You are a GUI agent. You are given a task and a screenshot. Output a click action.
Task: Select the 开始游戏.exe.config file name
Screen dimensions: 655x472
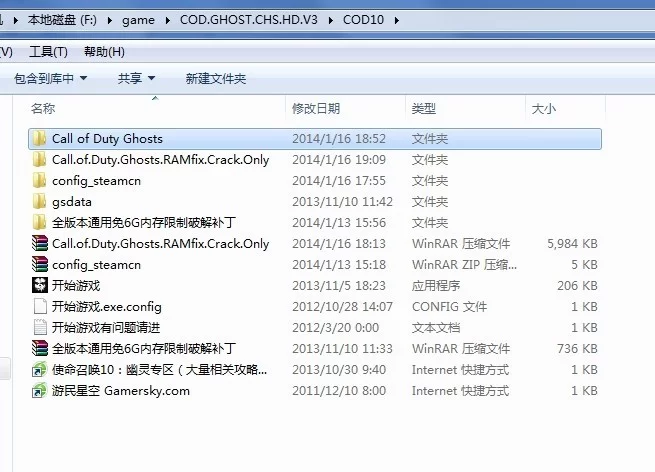(107, 307)
